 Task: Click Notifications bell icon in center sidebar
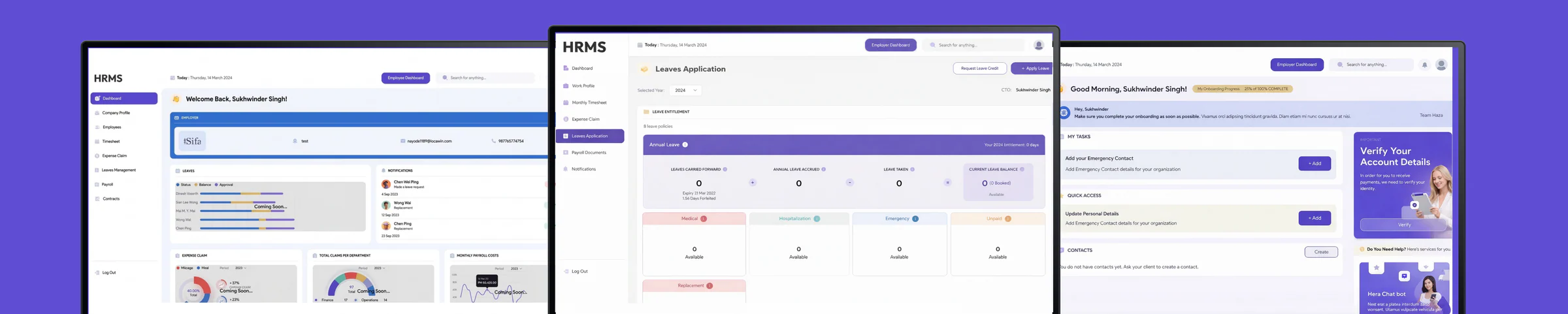[x=566, y=169]
